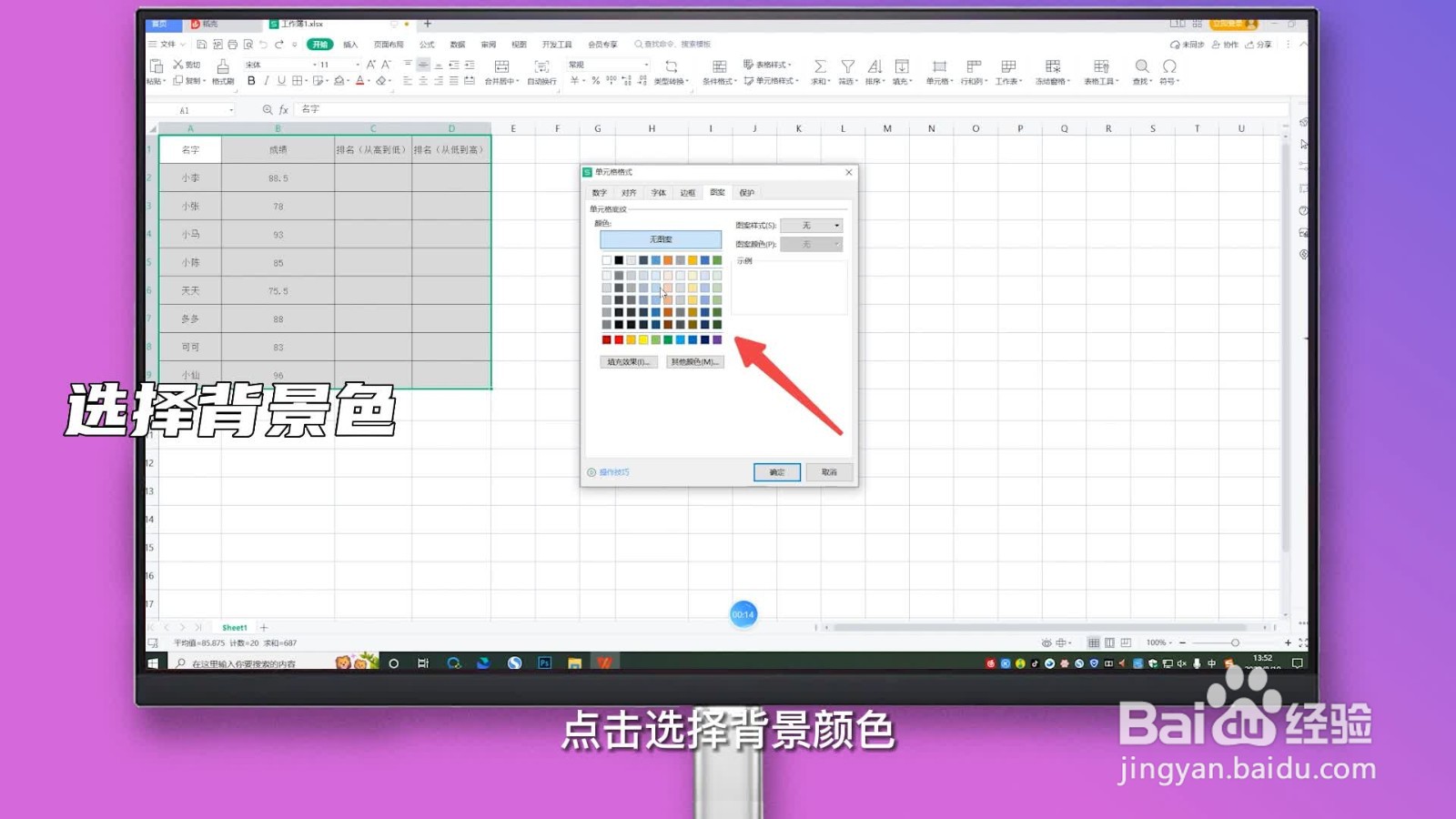Click the Undo arrow icon
This screenshot has height=819, width=1456.
tap(263, 44)
